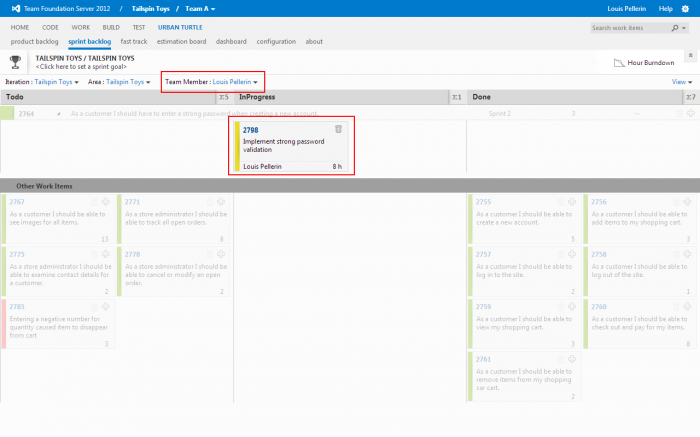
Task: Click the sprint goal trophy icon
Action: (x=16, y=62)
